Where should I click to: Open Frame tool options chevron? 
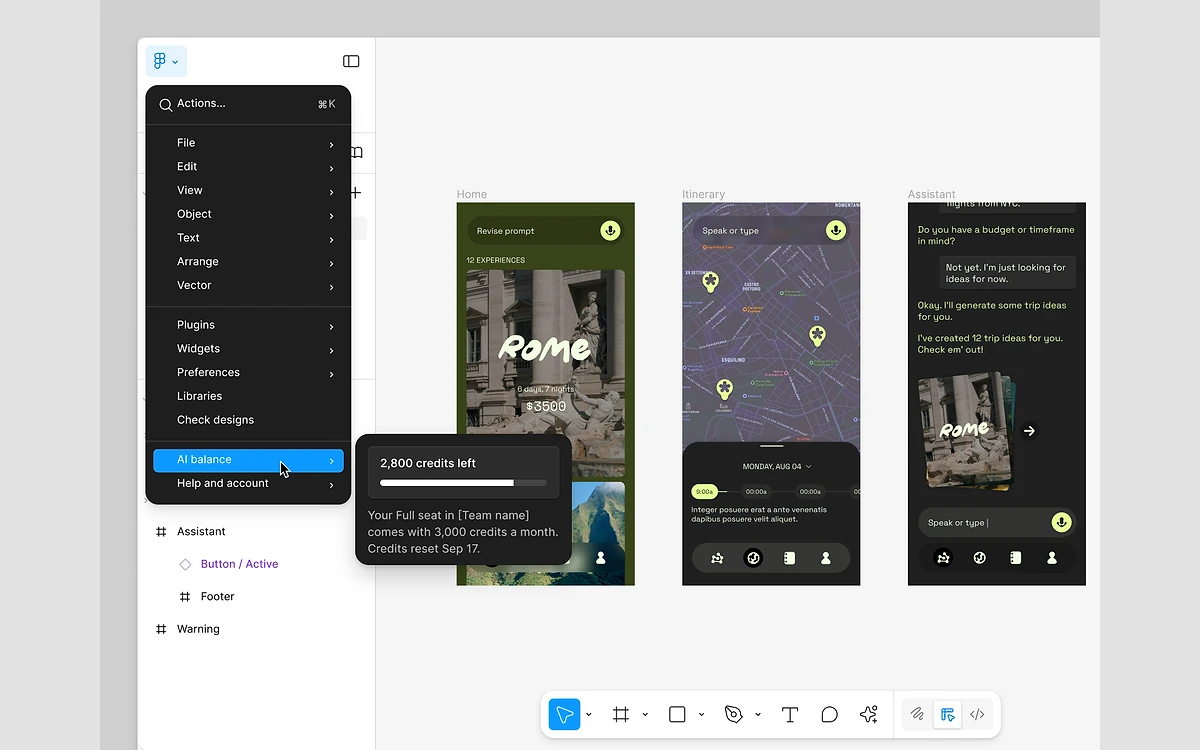point(645,715)
